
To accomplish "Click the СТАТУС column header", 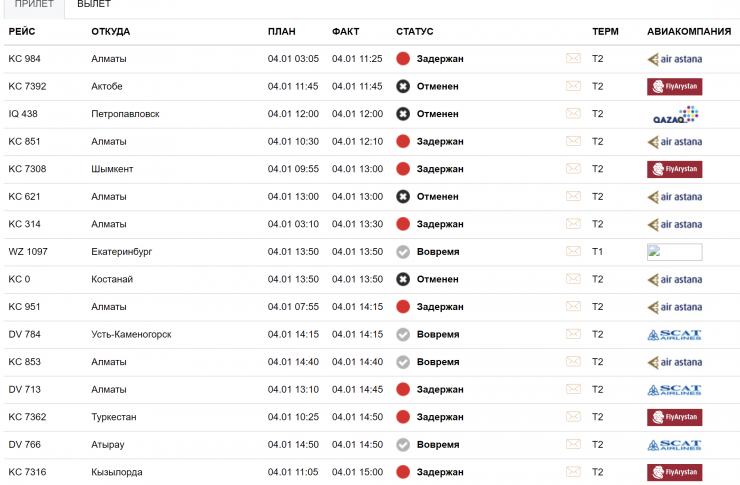I will pos(415,32).
